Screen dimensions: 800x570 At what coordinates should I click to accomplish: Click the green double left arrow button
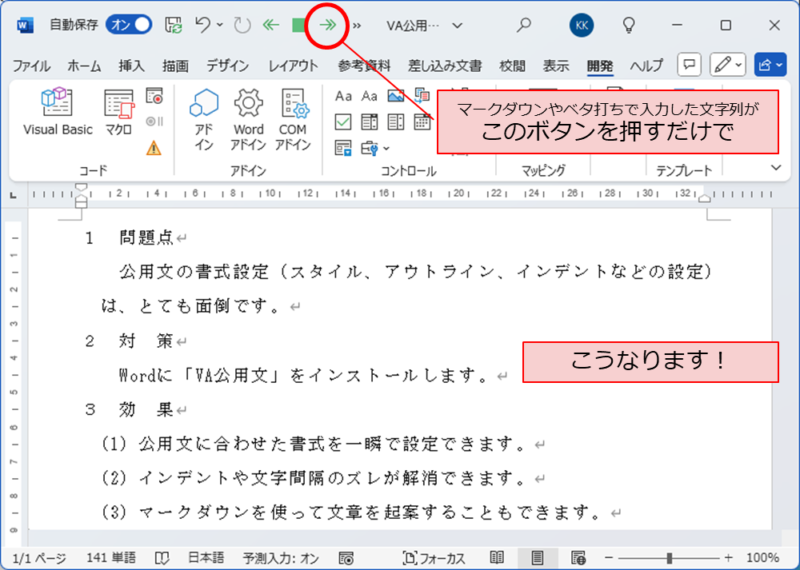tap(271, 25)
